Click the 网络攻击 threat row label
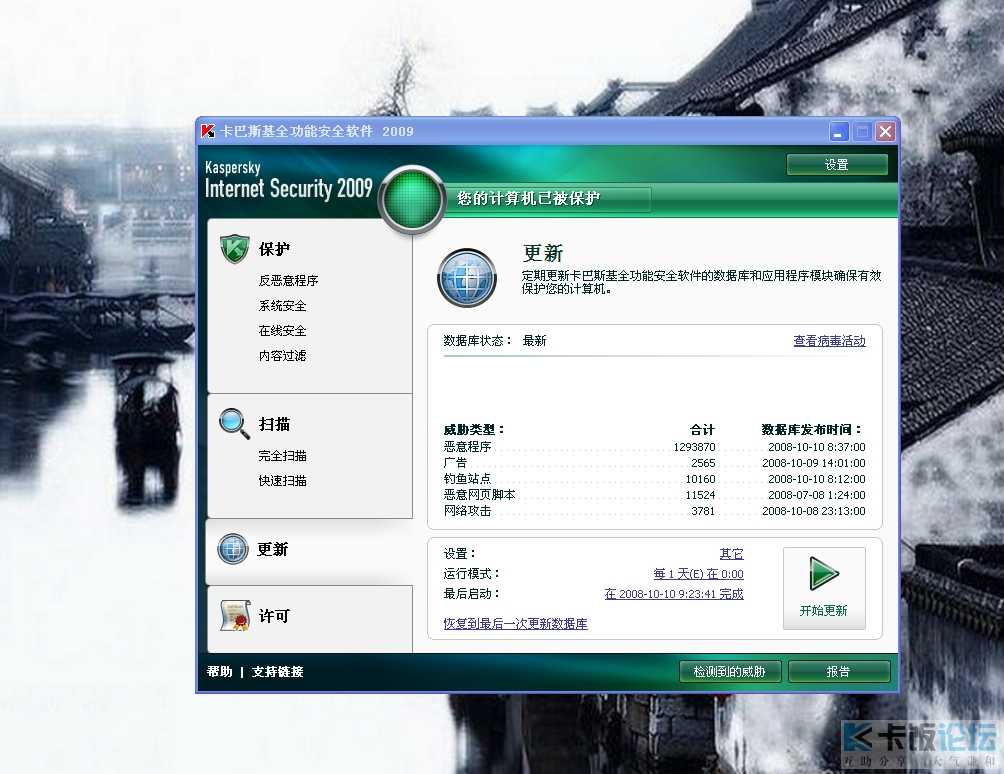Viewport: 1004px width, 774px height. pyautogui.click(x=467, y=510)
